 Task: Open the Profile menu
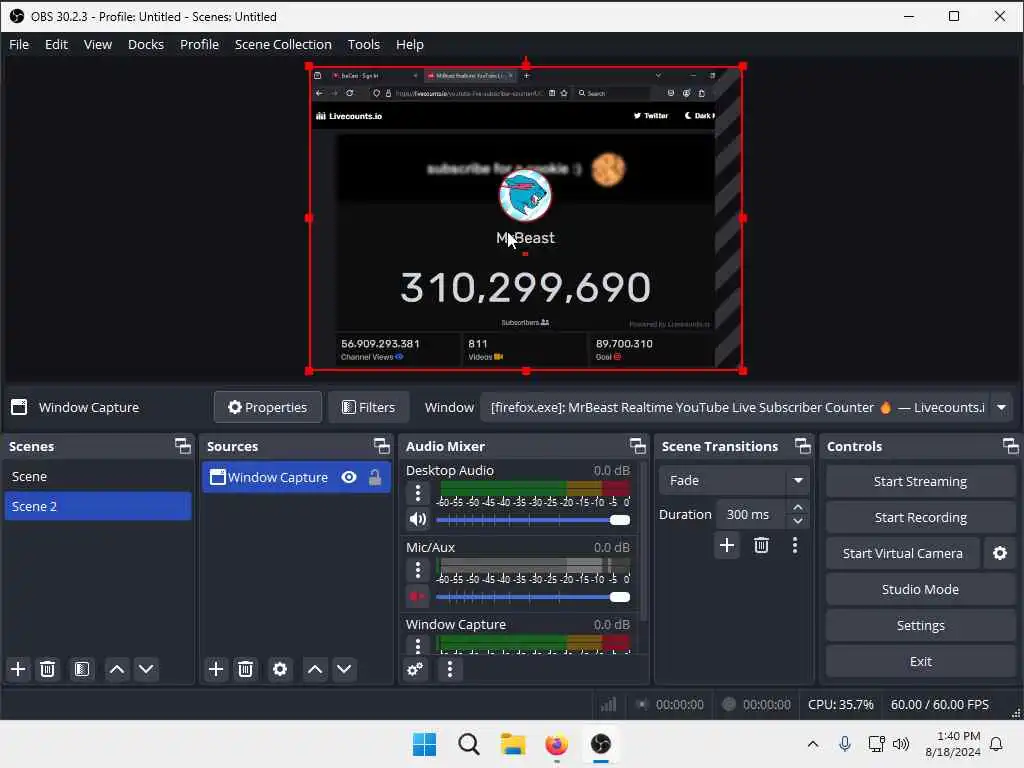[x=199, y=44]
